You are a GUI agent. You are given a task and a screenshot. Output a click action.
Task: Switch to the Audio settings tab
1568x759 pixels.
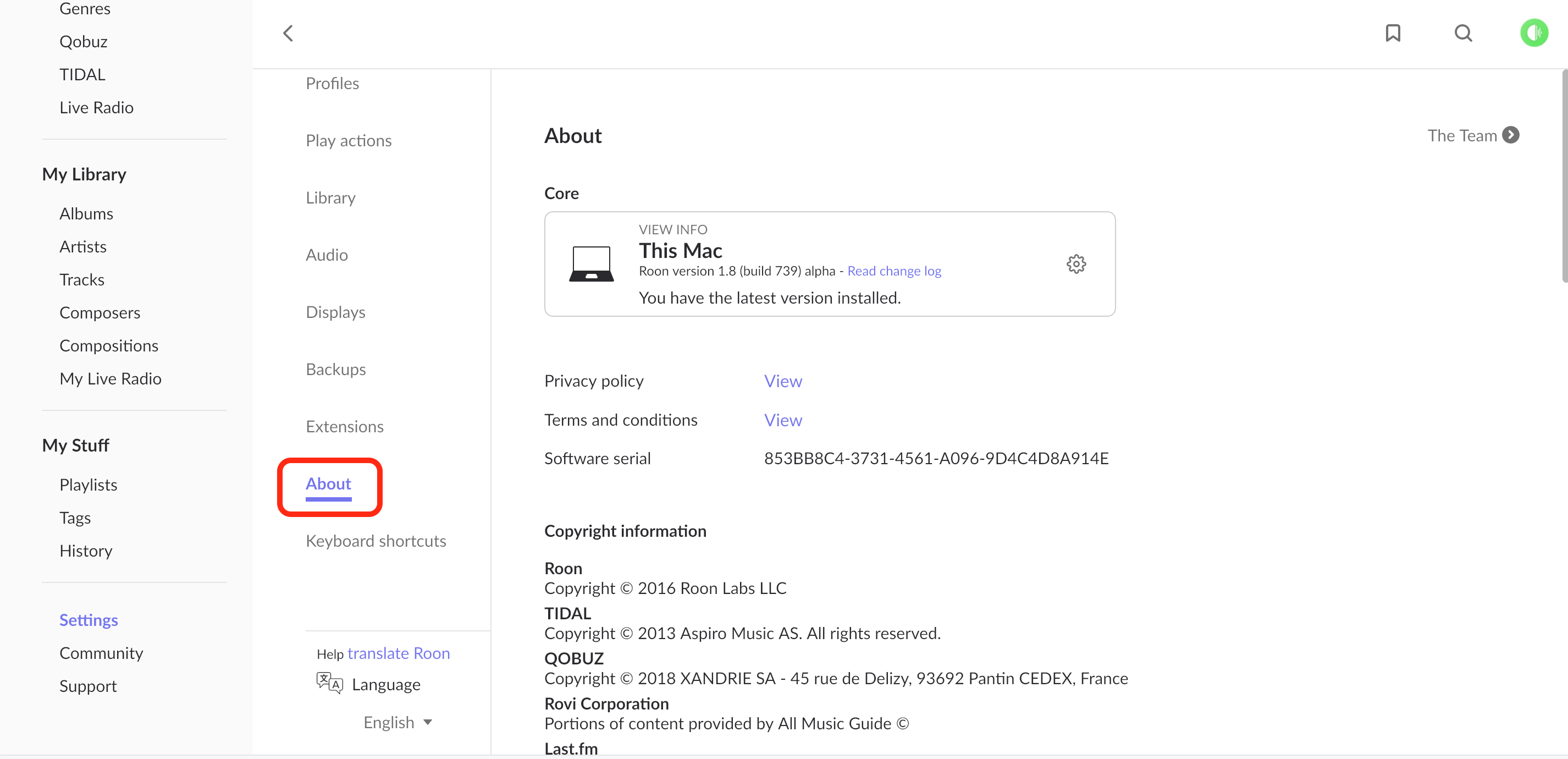click(327, 255)
